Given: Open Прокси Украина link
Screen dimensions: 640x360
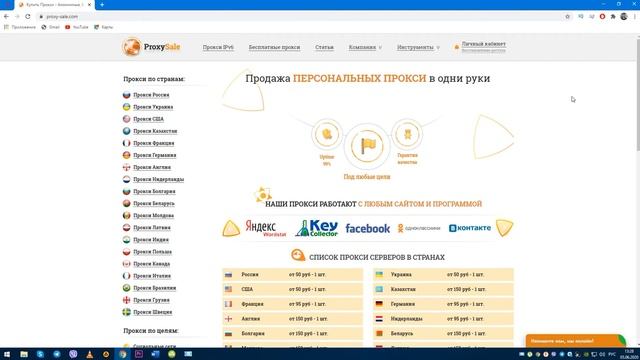Looking at the screenshot, I should (153, 107).
